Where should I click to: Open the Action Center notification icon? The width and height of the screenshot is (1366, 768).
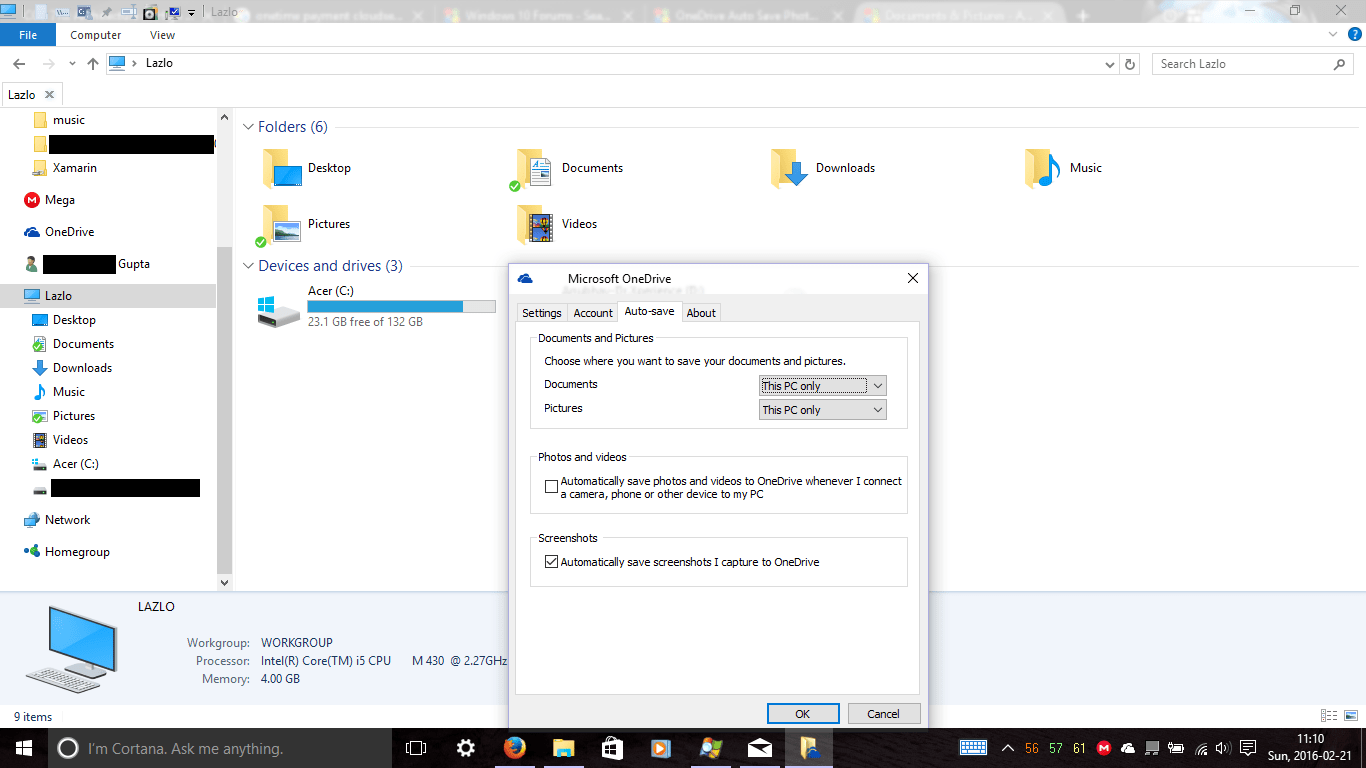[x=1247, y=748]
